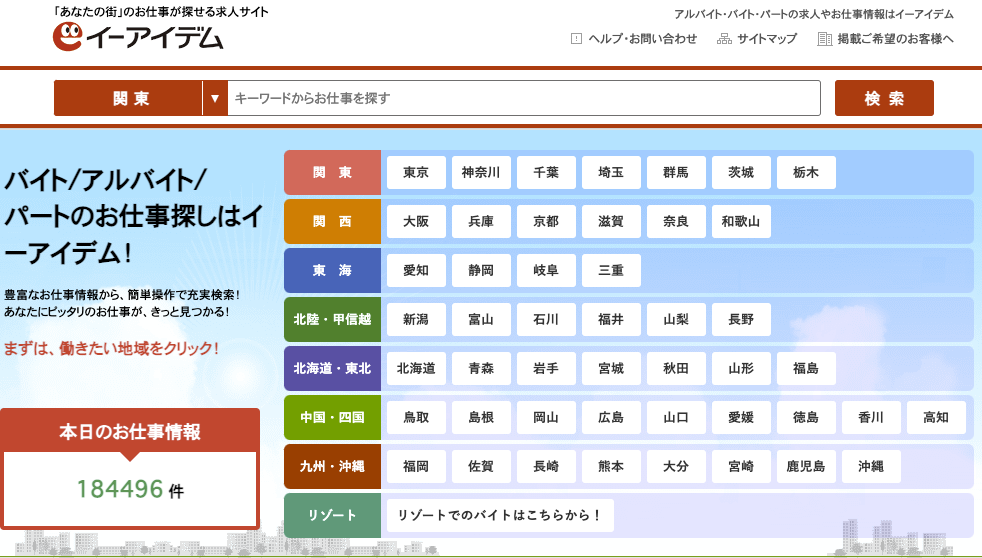Expand the 関東 region dropdown arrow
The height and width of the screenshot is (558, 982).
(215, 98)
